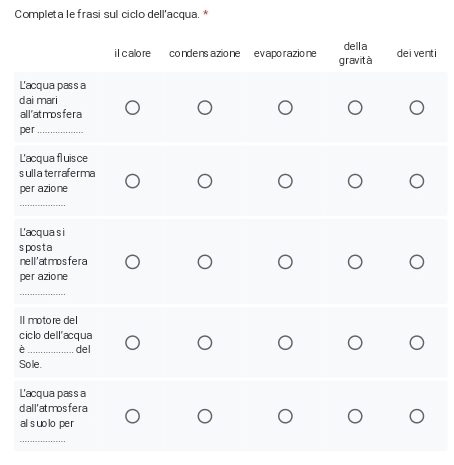The image size is (454, 465).
Task: Click the 'della gravità' column header
Action: pos(355,53)
